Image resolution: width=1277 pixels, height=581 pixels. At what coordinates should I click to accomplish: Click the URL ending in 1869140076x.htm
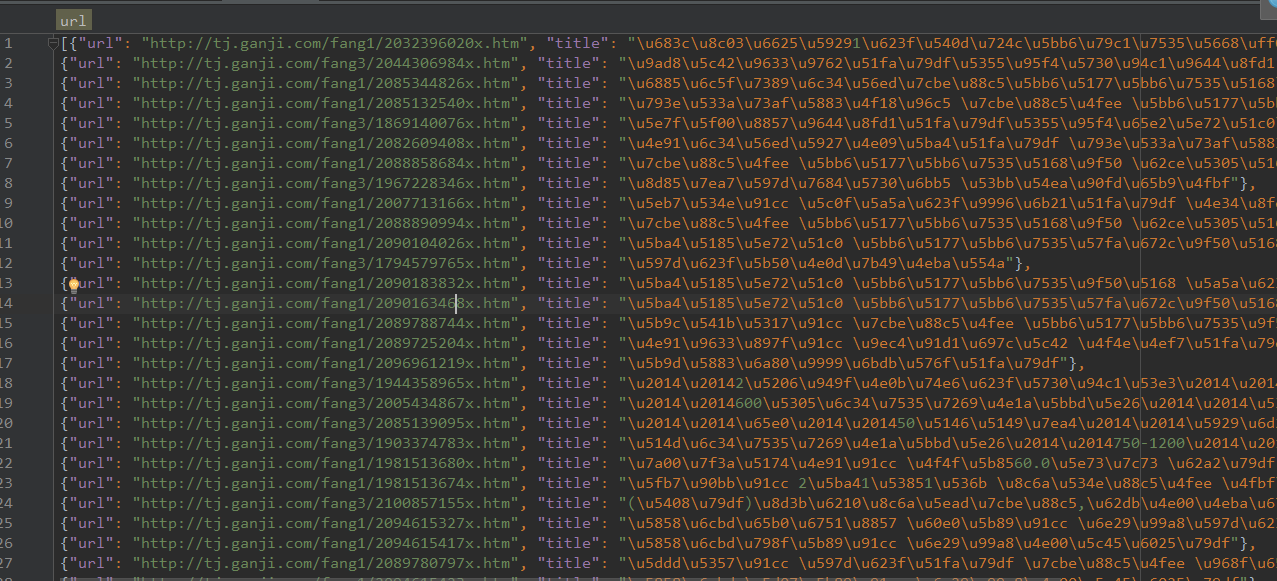pyautogui.click(x=326, y=123)
